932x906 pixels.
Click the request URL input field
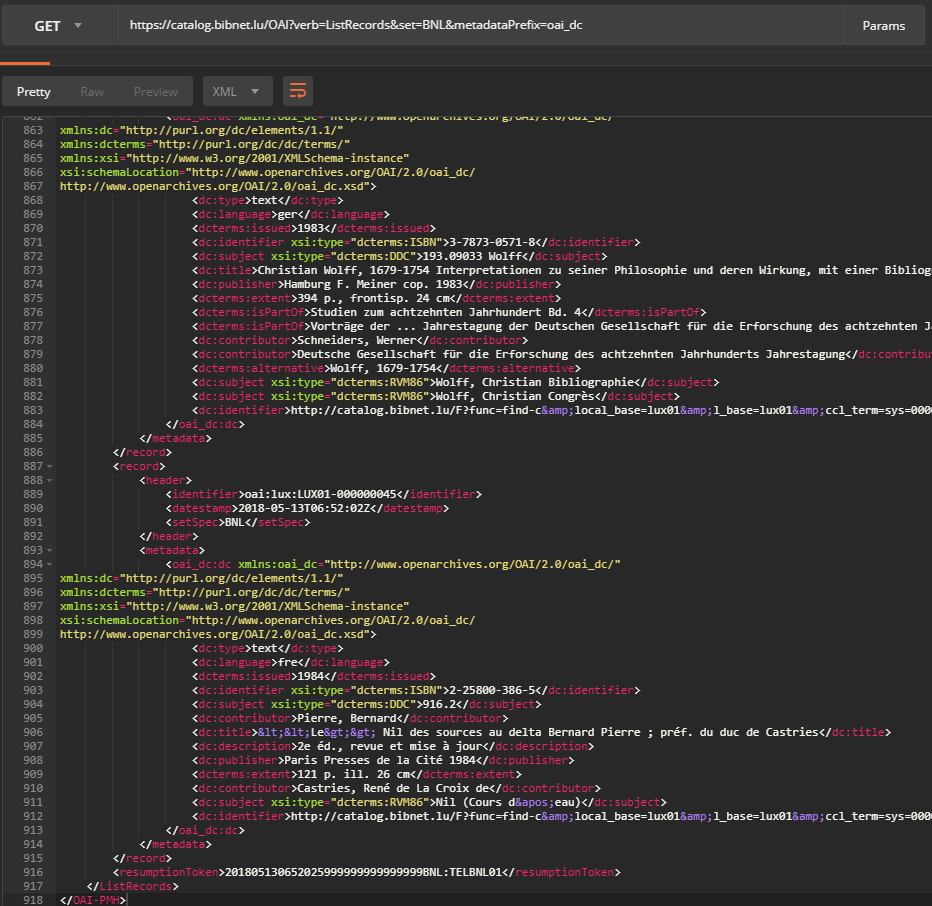coord(480,26)
